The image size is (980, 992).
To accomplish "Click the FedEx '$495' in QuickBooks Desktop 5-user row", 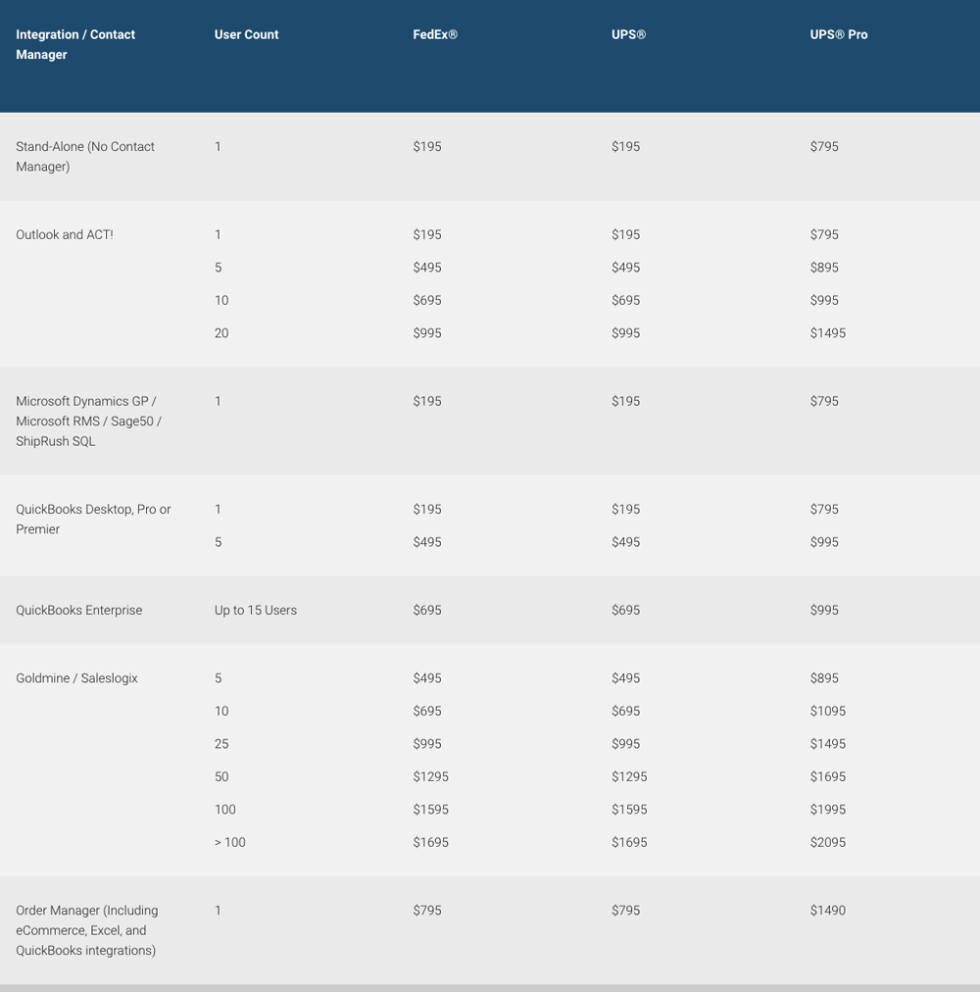I will click(x=427, y=542).
